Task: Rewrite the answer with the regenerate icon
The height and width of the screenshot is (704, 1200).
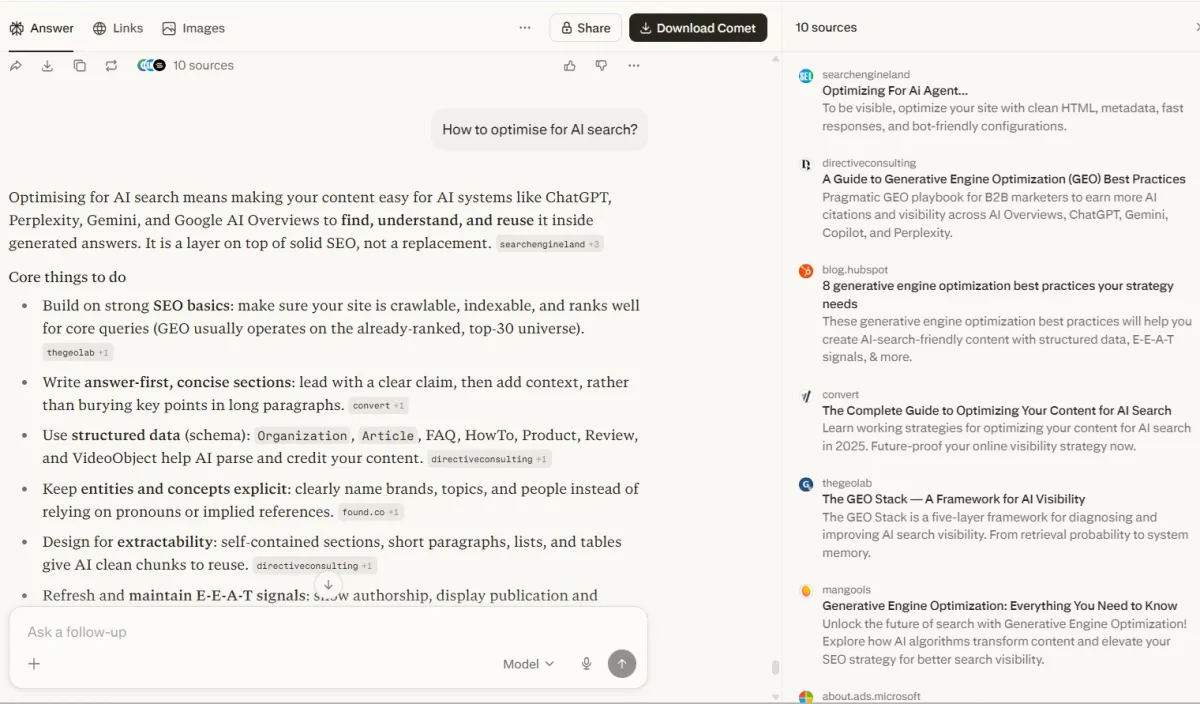Action: tap(111, 65)
